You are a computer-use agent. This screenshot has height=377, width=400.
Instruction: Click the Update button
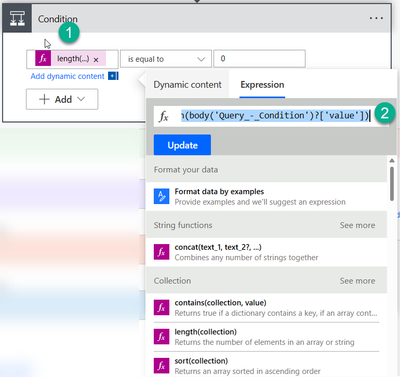[x=182, y=145]
